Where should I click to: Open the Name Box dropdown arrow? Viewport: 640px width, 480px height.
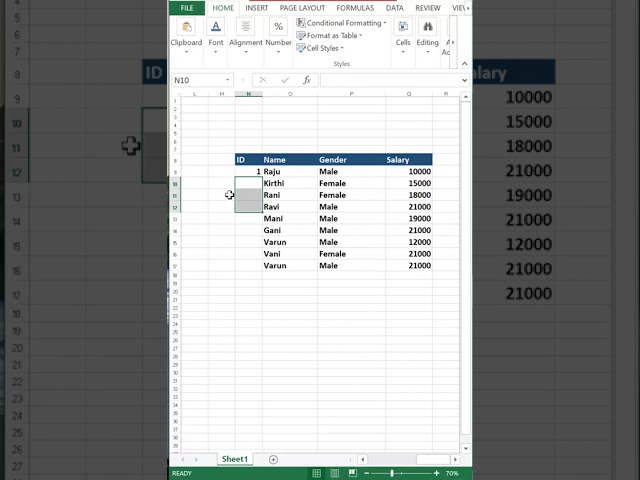pyautogui.click(x=227, y=80)
